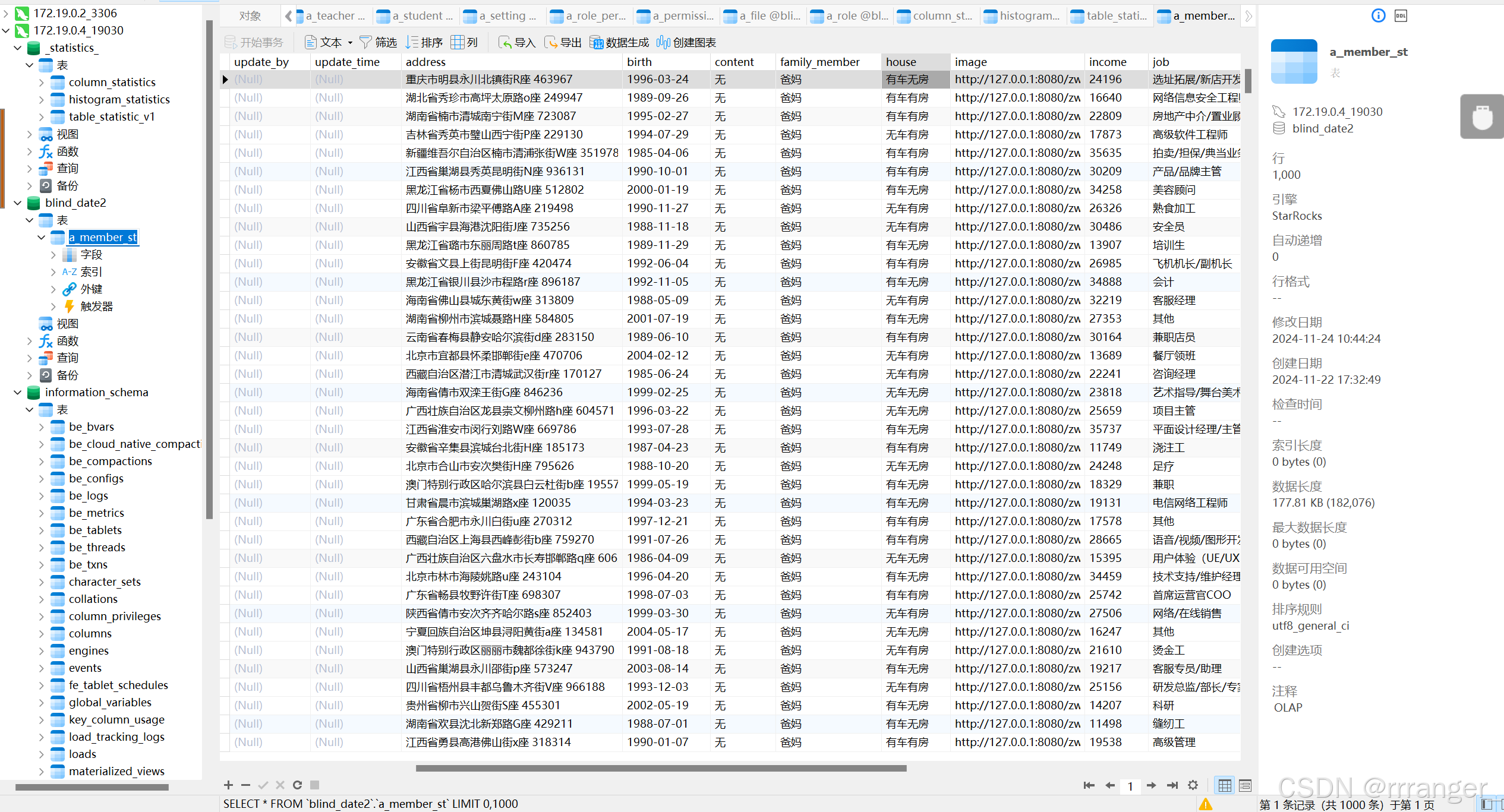
Task: Click the Data Generation (数据生成) icon
Action: coord(596,42)
